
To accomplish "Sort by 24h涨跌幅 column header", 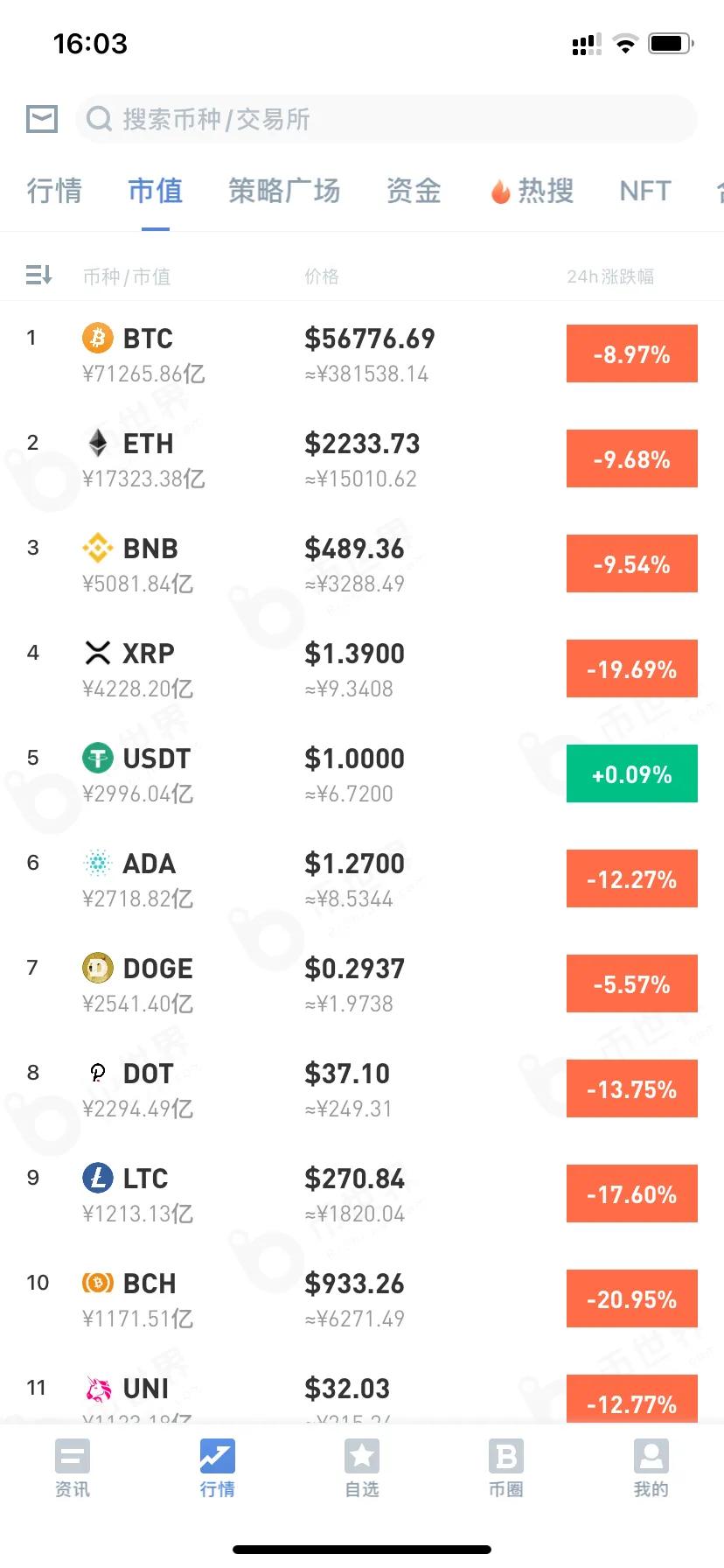I will click(610, 276).
